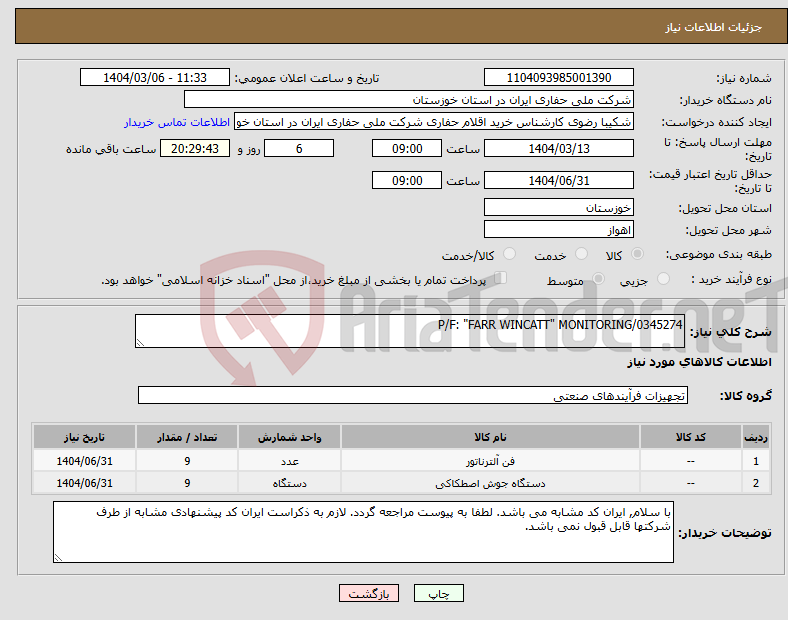
Task: Click the announcement date field 1404/03/06 - 11:33
Action: click(x=155, y=77)
